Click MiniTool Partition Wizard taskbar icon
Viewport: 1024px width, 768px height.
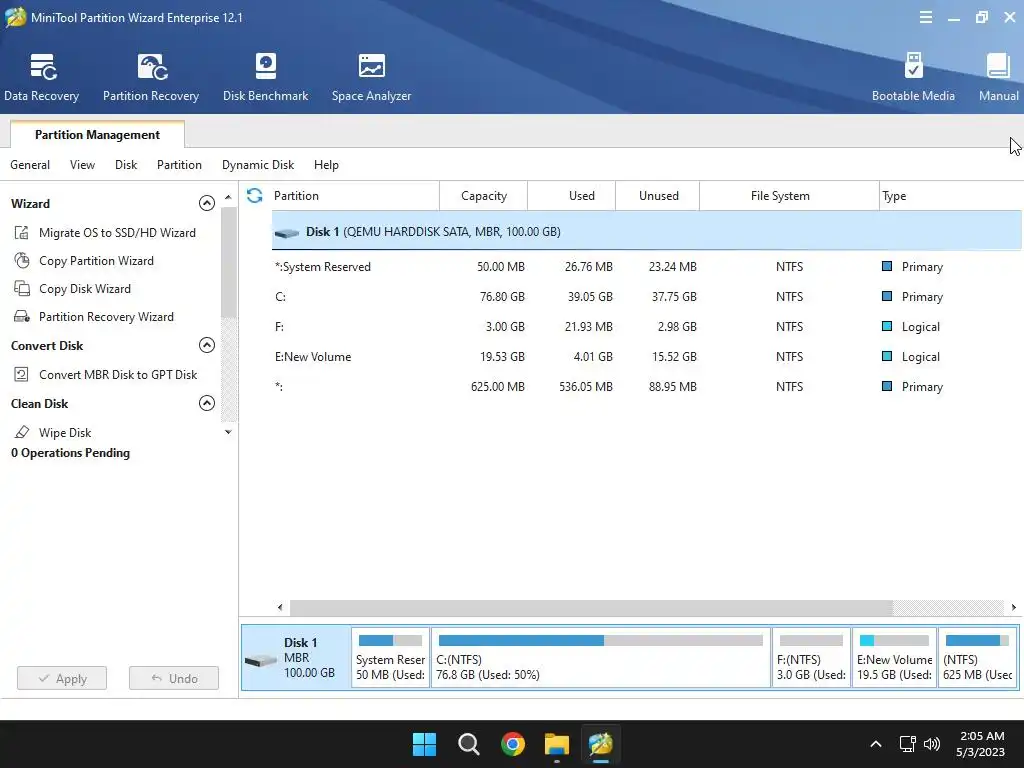coord(600,744)
